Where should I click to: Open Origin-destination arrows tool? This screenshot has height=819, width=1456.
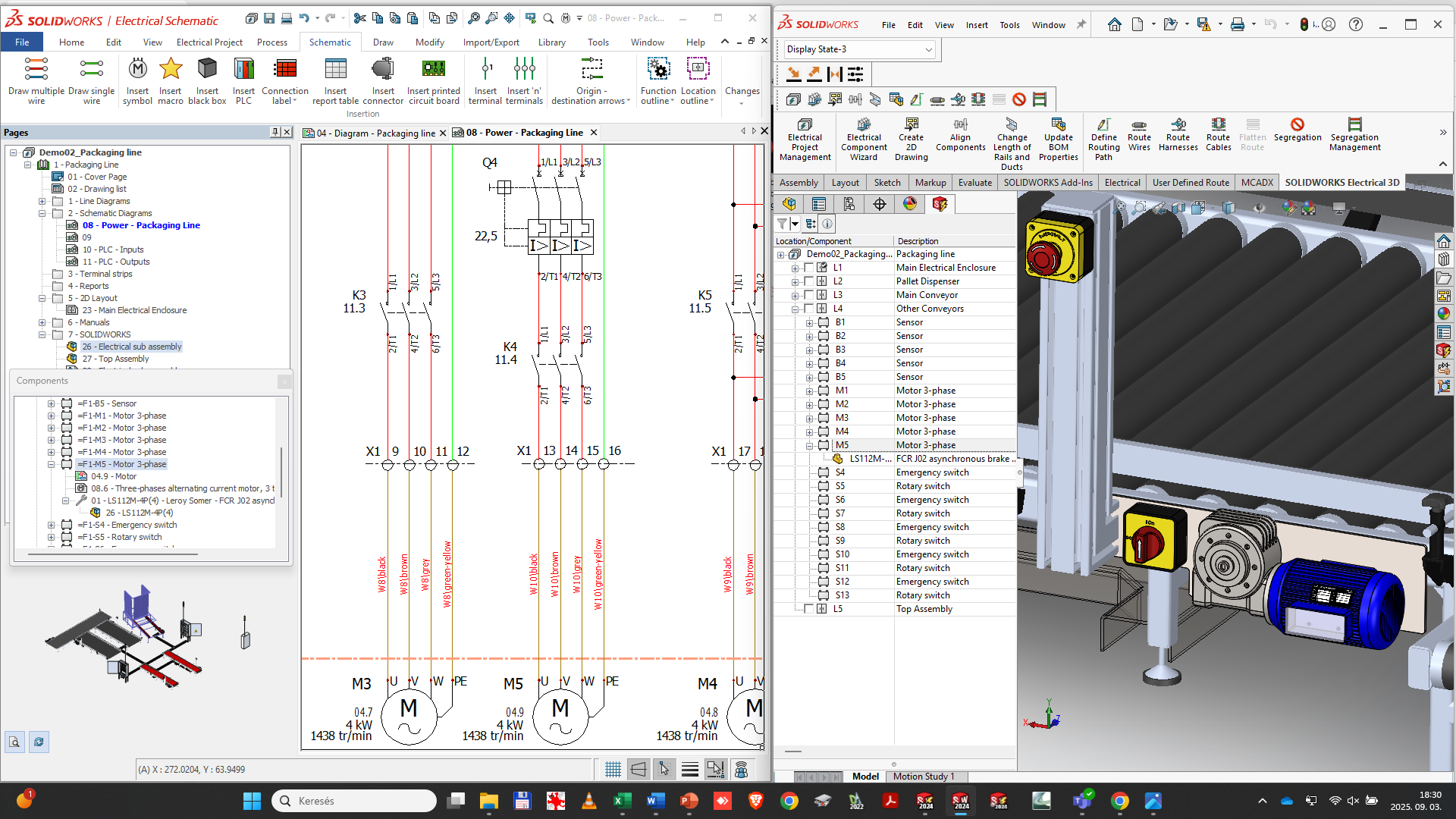[x=591, y=80]
